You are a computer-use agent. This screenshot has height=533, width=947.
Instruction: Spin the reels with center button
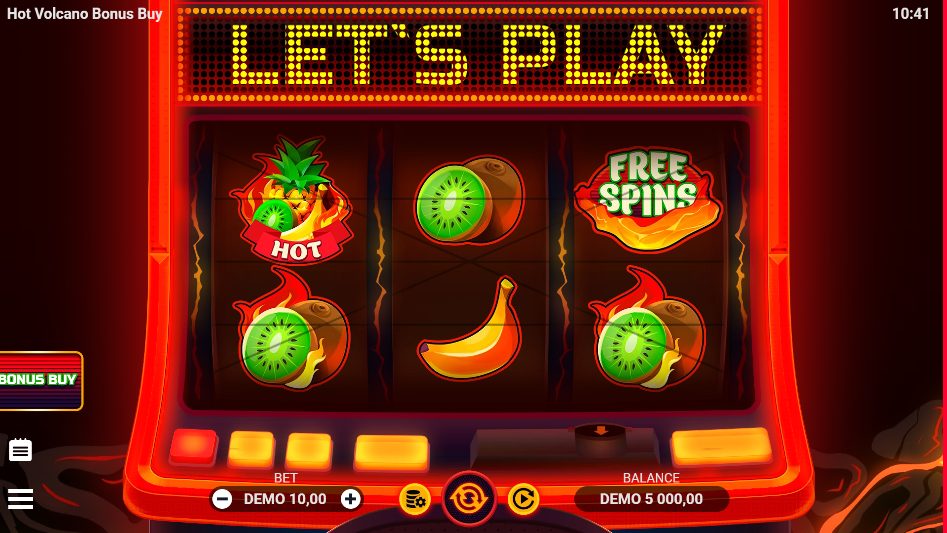coord(469,499)
